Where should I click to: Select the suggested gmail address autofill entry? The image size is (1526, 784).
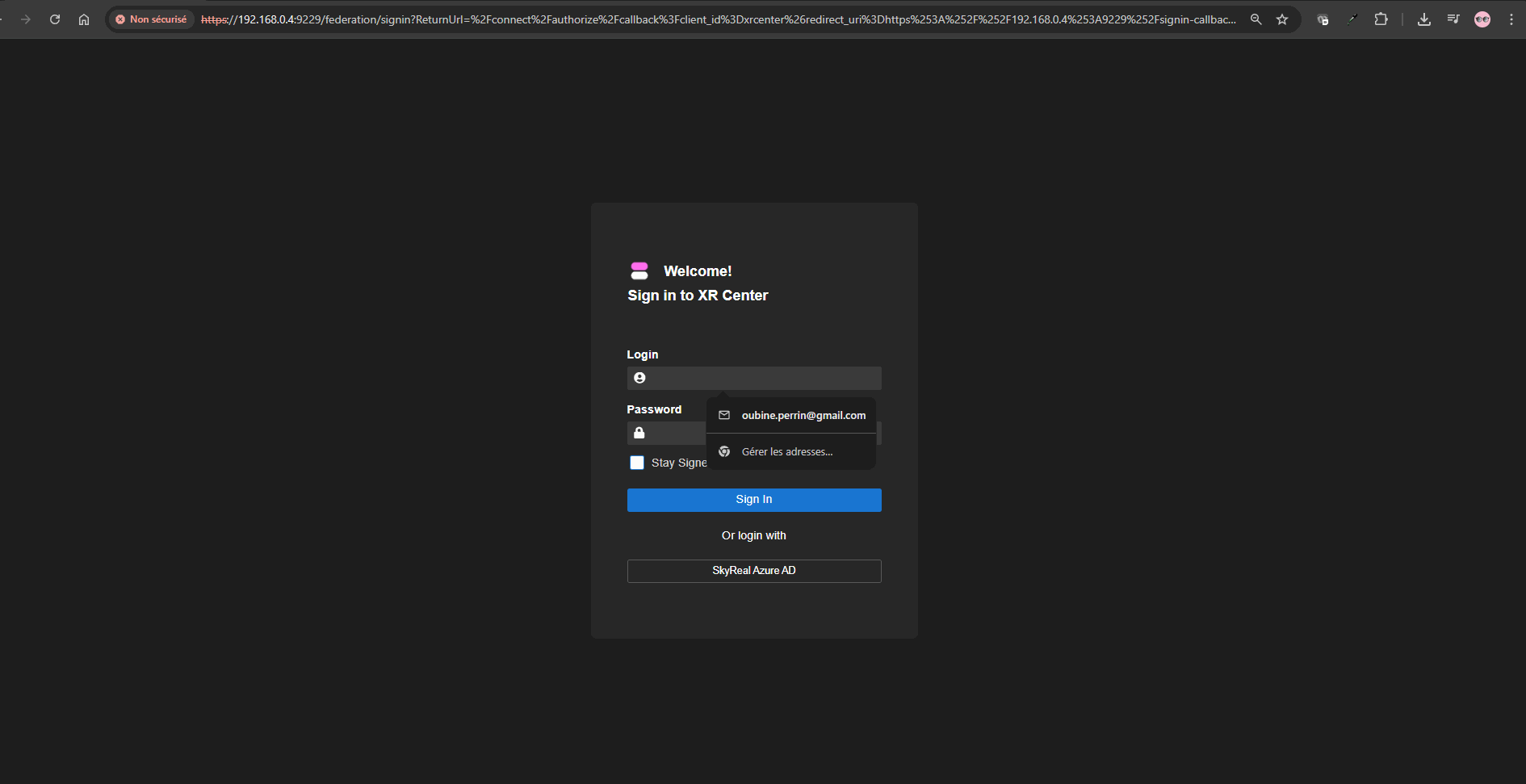(x=803, y=415)
